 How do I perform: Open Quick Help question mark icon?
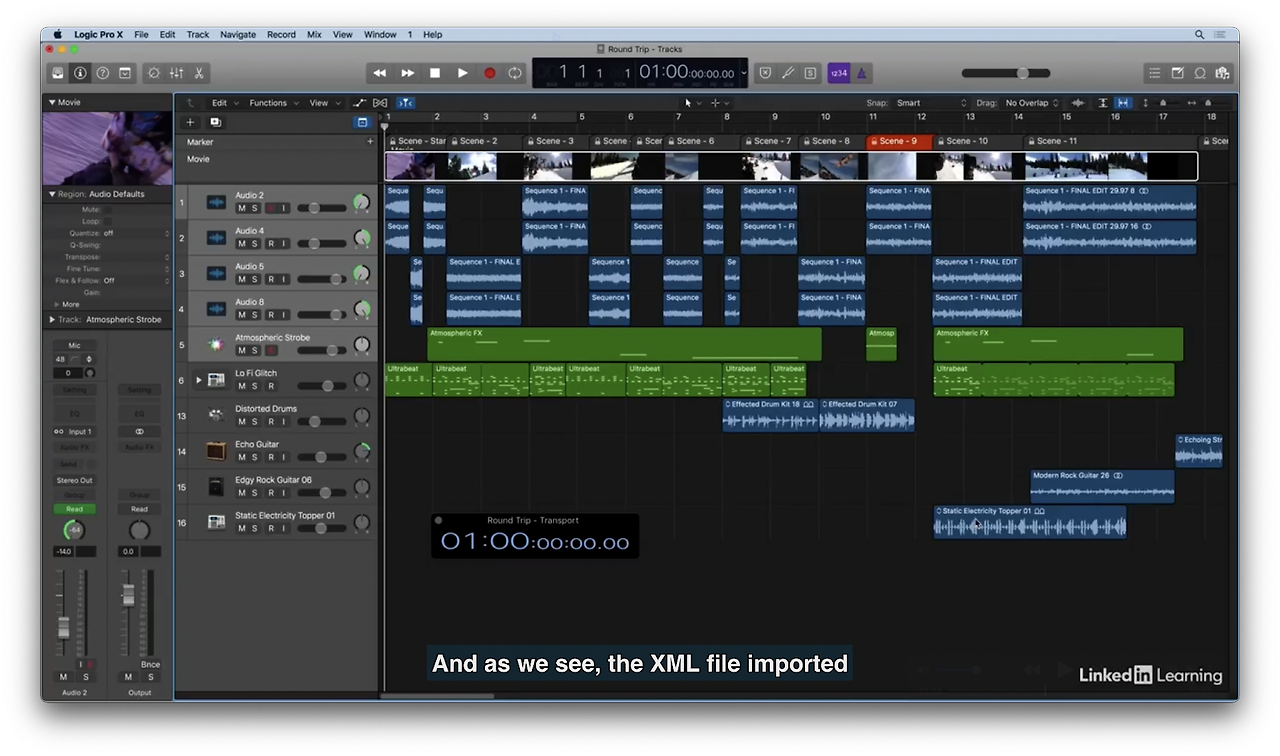102,73
